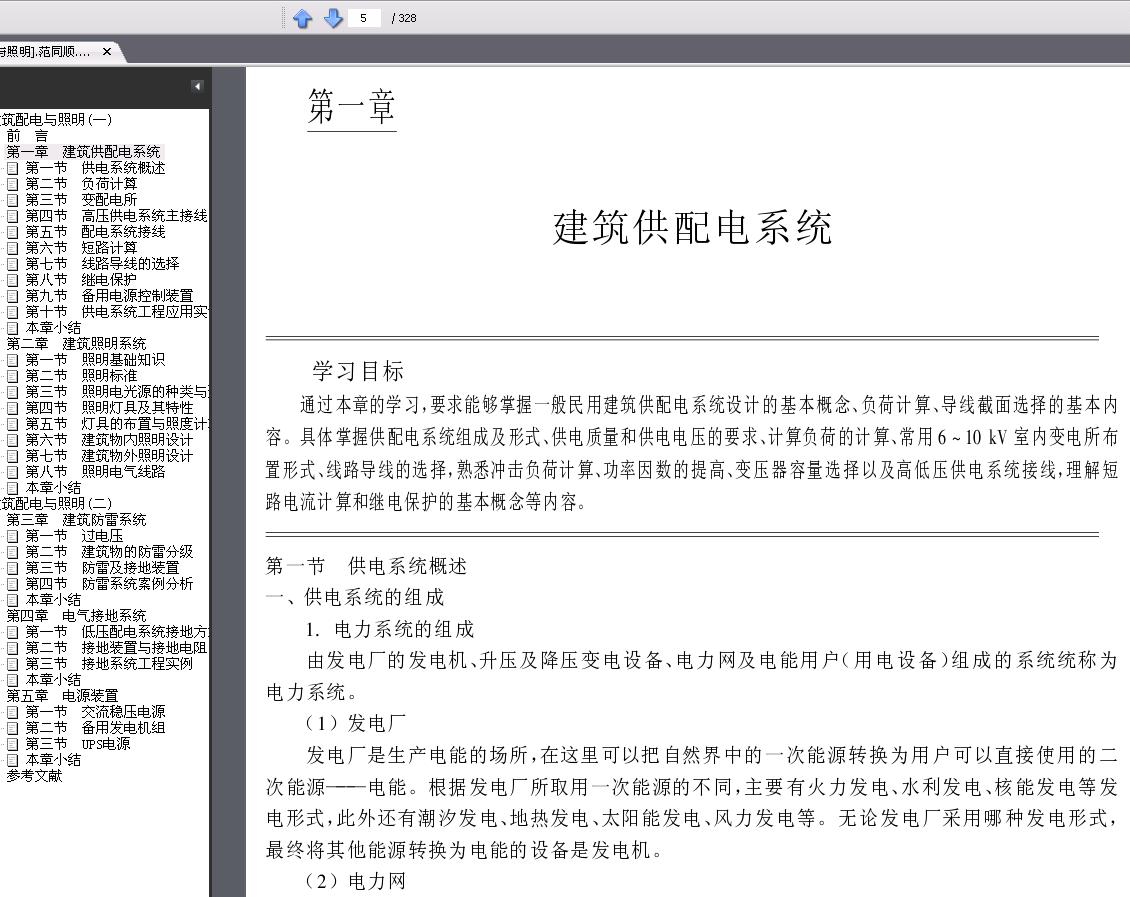Go to next page with down arrow
Viewport: 1130px width, 897px height.
(x=332, y=18)
